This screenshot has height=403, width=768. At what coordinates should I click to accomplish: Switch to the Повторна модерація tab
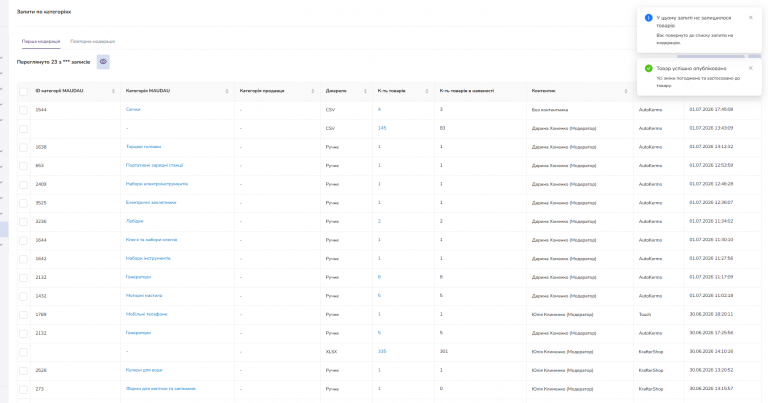tap(93, 42)
